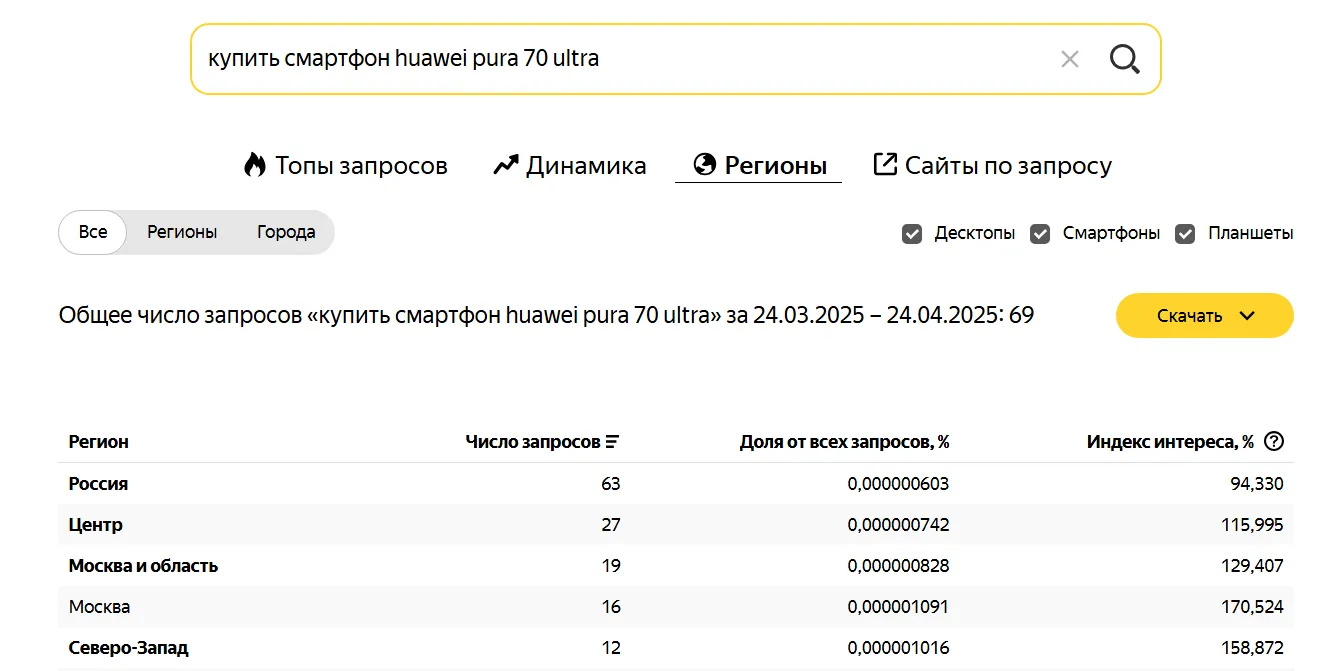This screenshot has height=671, width=1344.
Task: Click the value 16 in Москва row
Action: coord(610,607)
